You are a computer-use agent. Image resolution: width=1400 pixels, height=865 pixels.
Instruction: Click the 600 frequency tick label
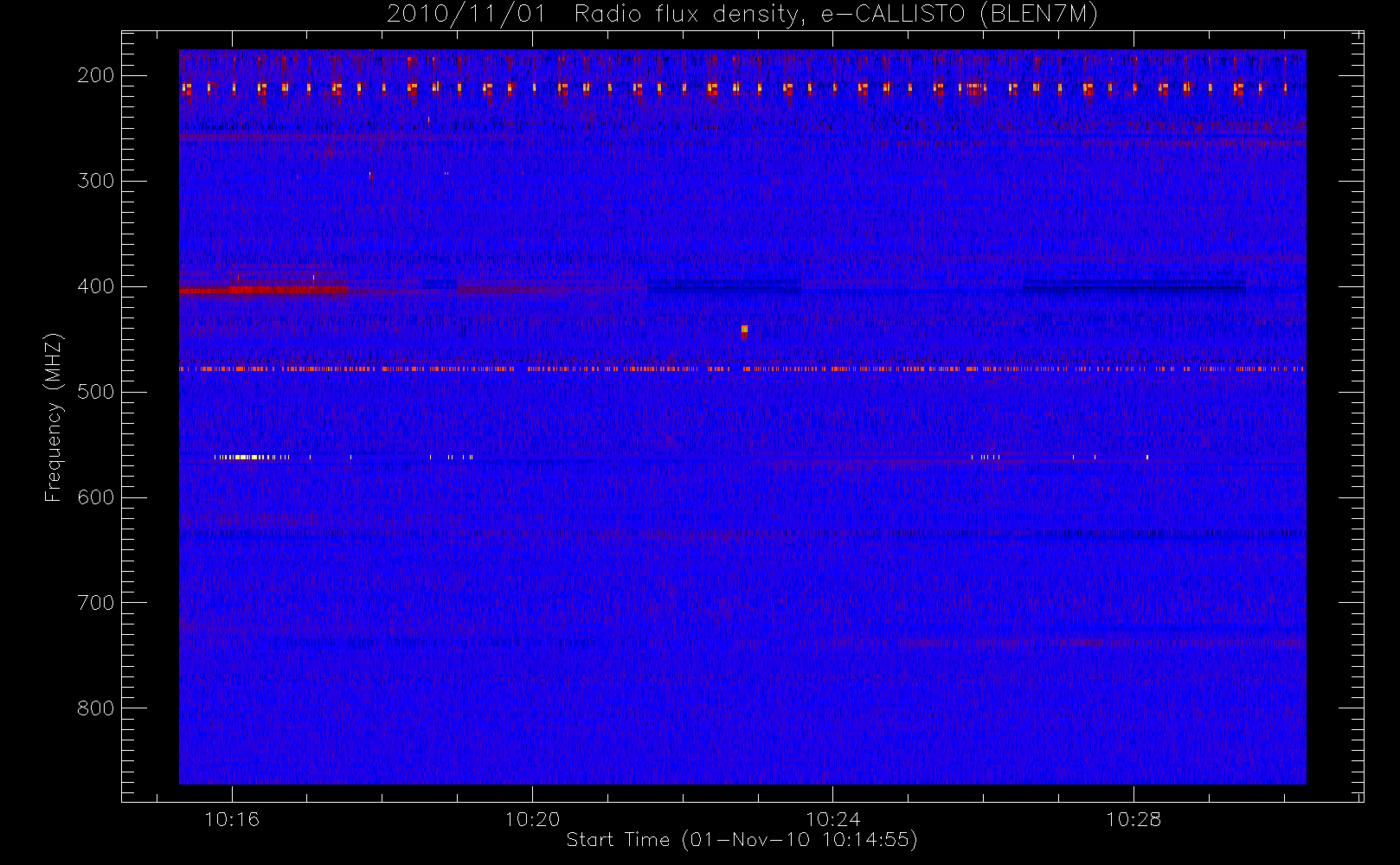pos(96,497)
